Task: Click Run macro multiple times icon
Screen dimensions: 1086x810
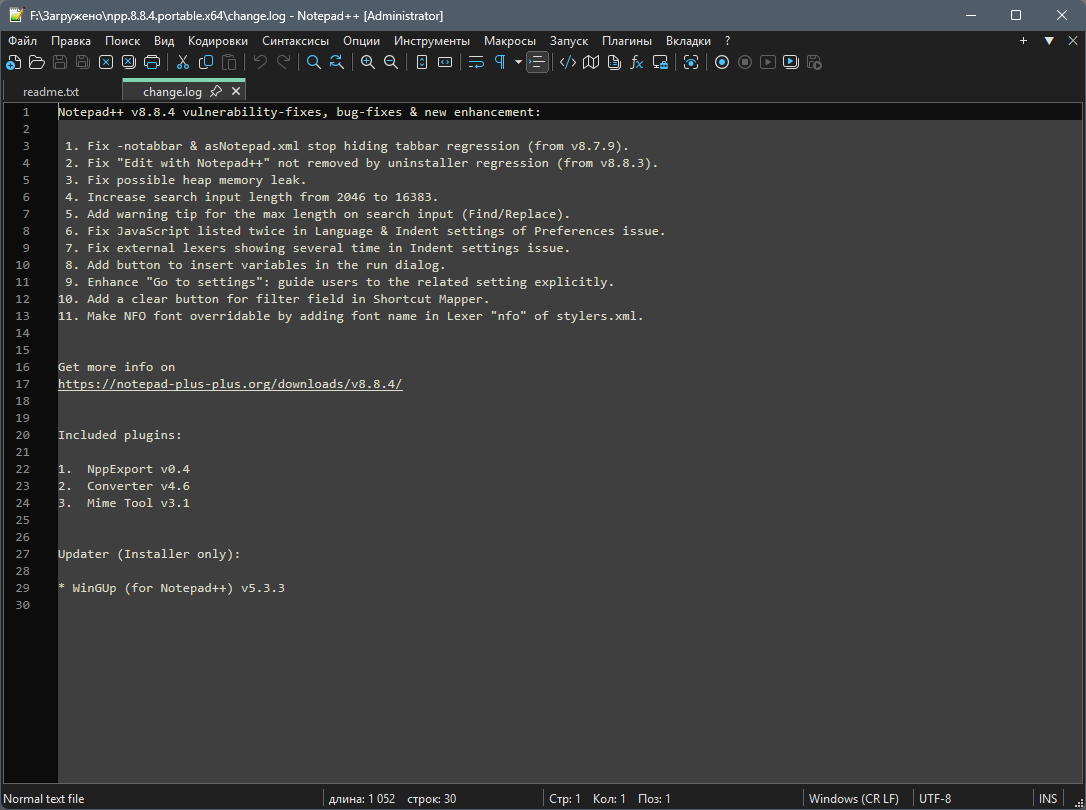Action: [x=790, y=62]
